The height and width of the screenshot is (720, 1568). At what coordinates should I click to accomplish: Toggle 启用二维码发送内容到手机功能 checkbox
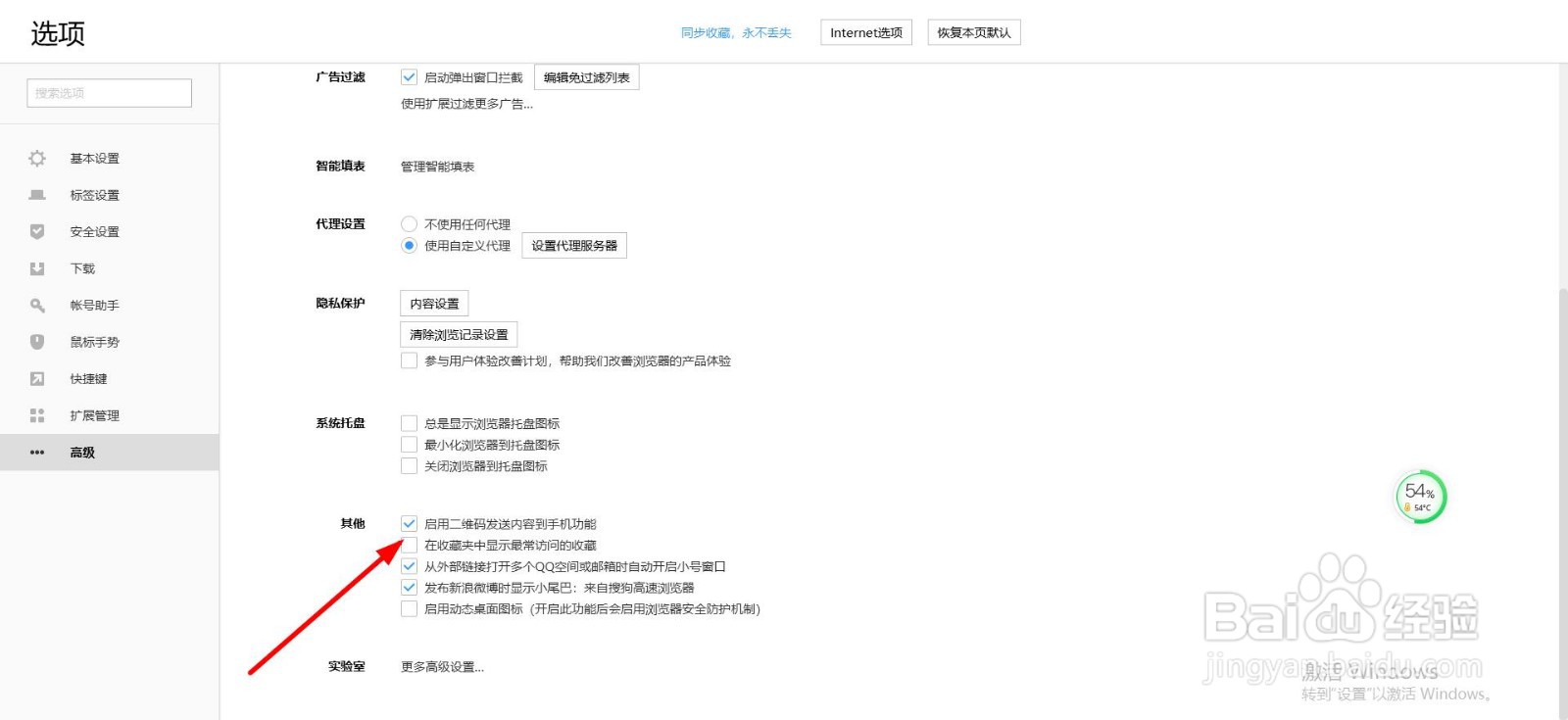(410, 524)
